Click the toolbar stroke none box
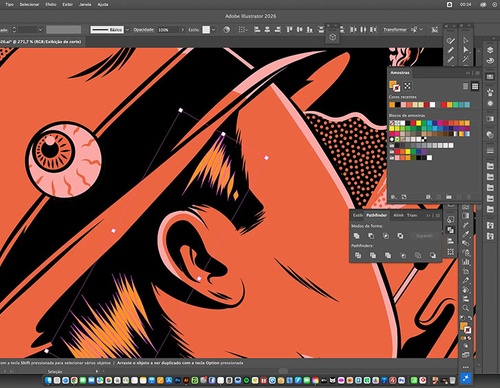 point(468,330)
